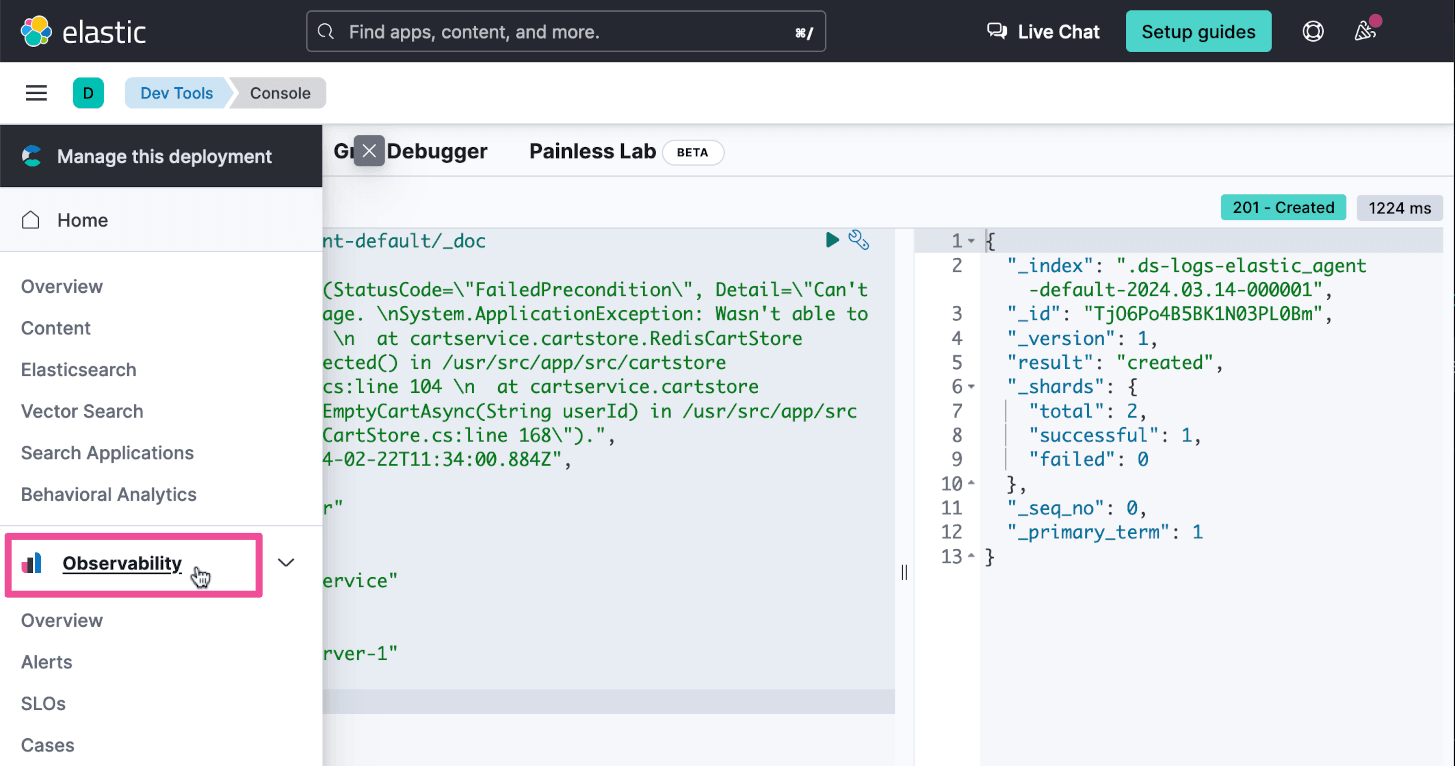Run the request with the play icon
1455x766 pixels.
(x=832, y=239)
